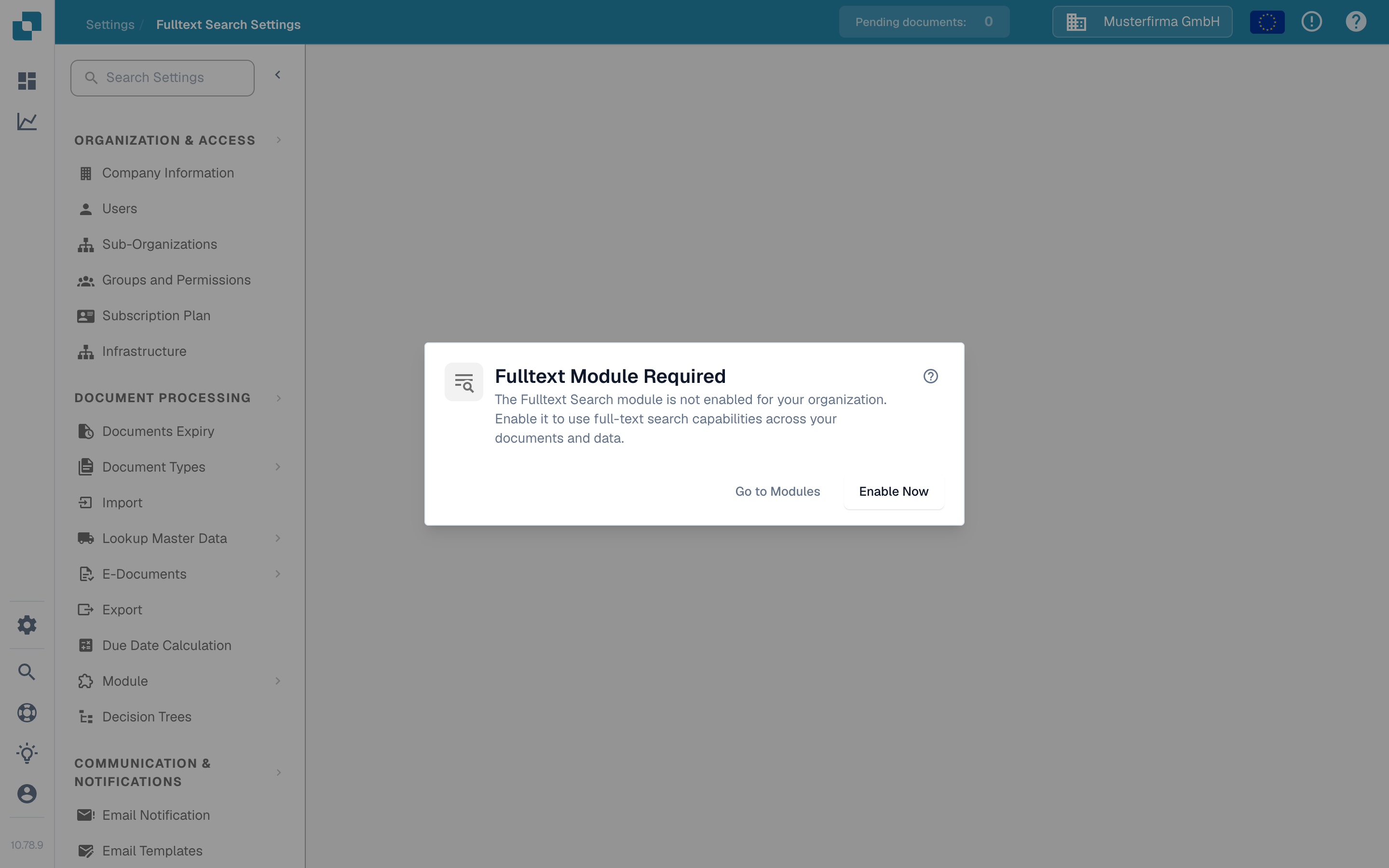Click the Due Date Calculation icon
Image resolution: width=1389 pixels, height=868 pixels.
tap(85, 646)
